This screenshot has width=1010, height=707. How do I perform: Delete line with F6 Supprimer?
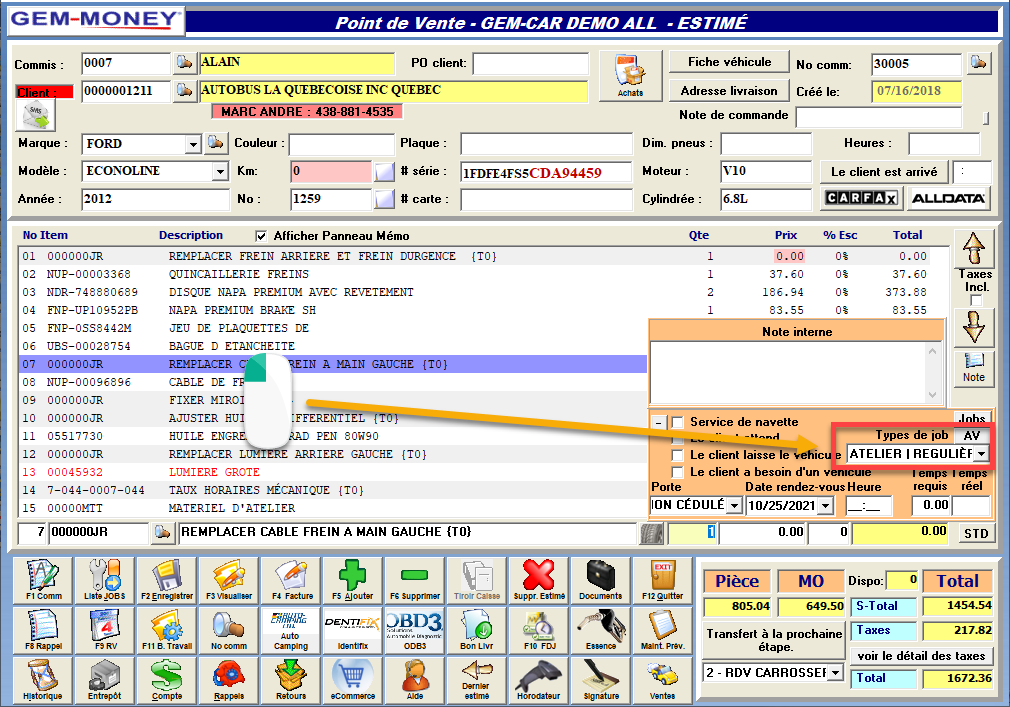[415, 580]
